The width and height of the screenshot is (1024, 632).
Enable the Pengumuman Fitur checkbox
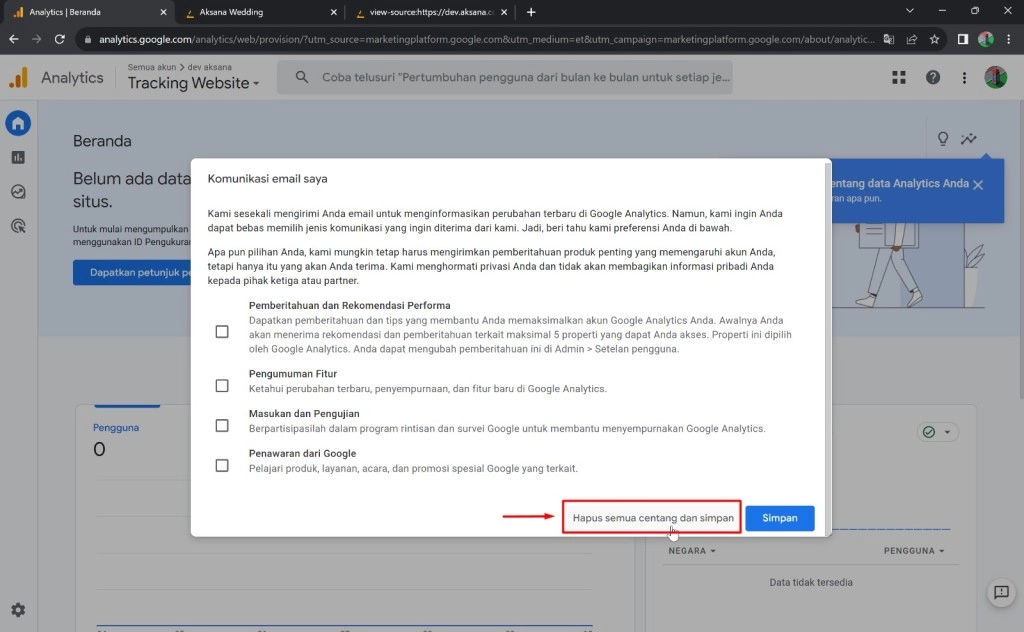tap(222, 385)
